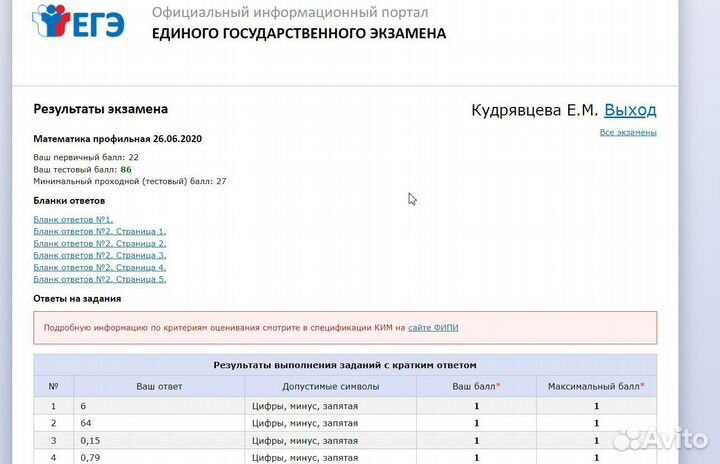Click the Максимальный балл column header
The height and width of the screenshot is (464, 720).
click(x=596, y=387)
